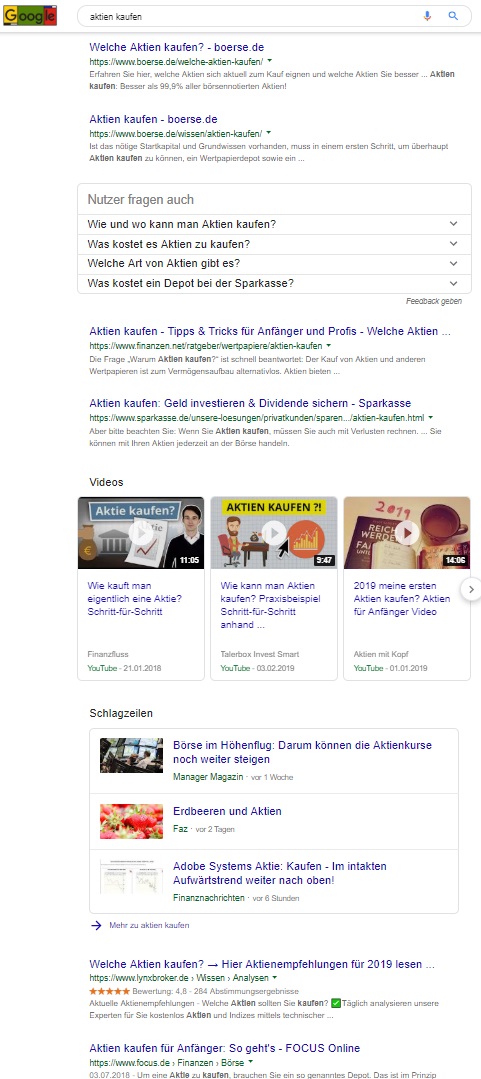Image resolution: width=481 pixels, height=1079 pixels.
Task: Click 'Feedback geben' link
Action: click(x=434, y=301)
